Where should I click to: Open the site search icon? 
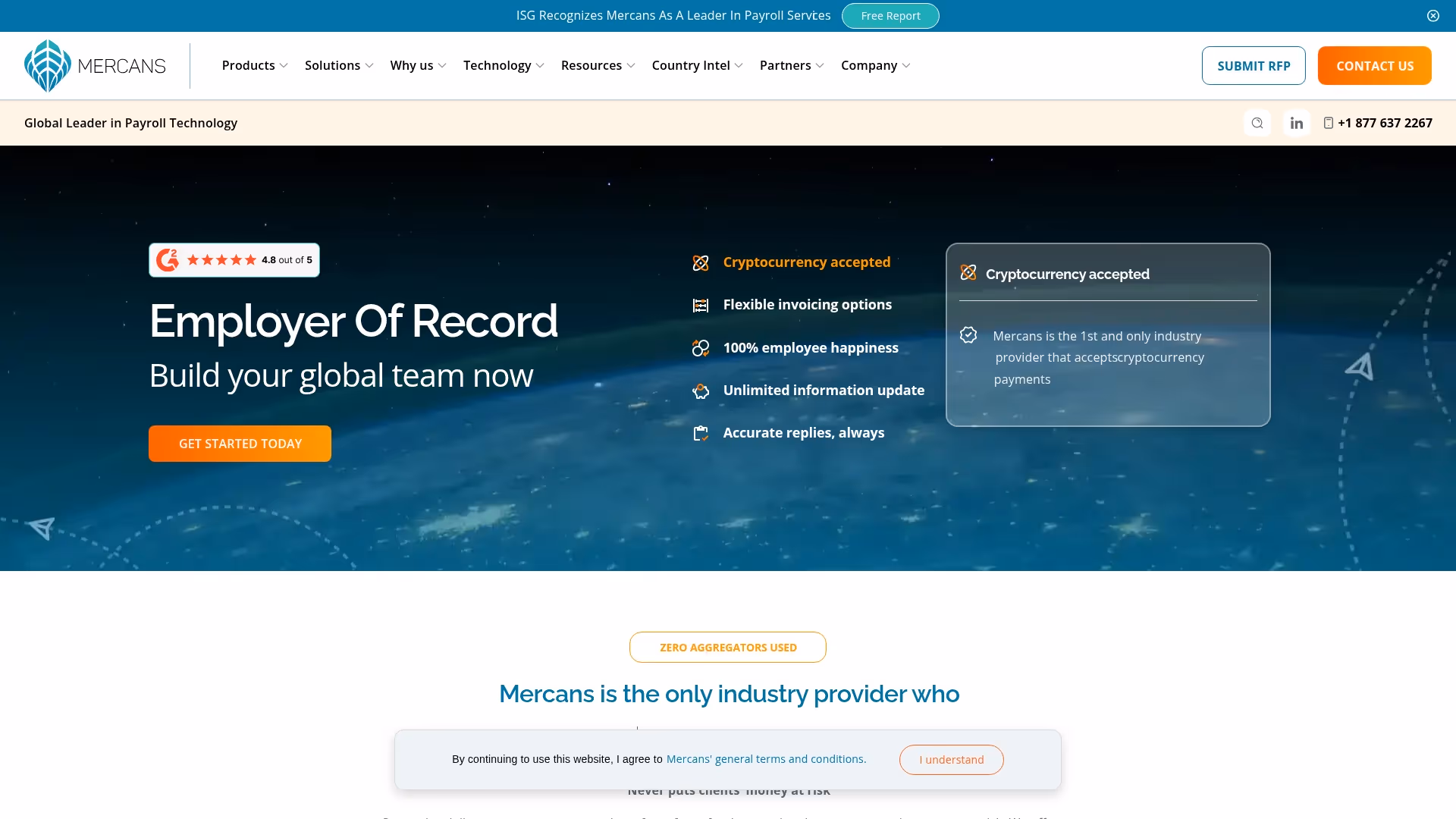(1257, 122)
